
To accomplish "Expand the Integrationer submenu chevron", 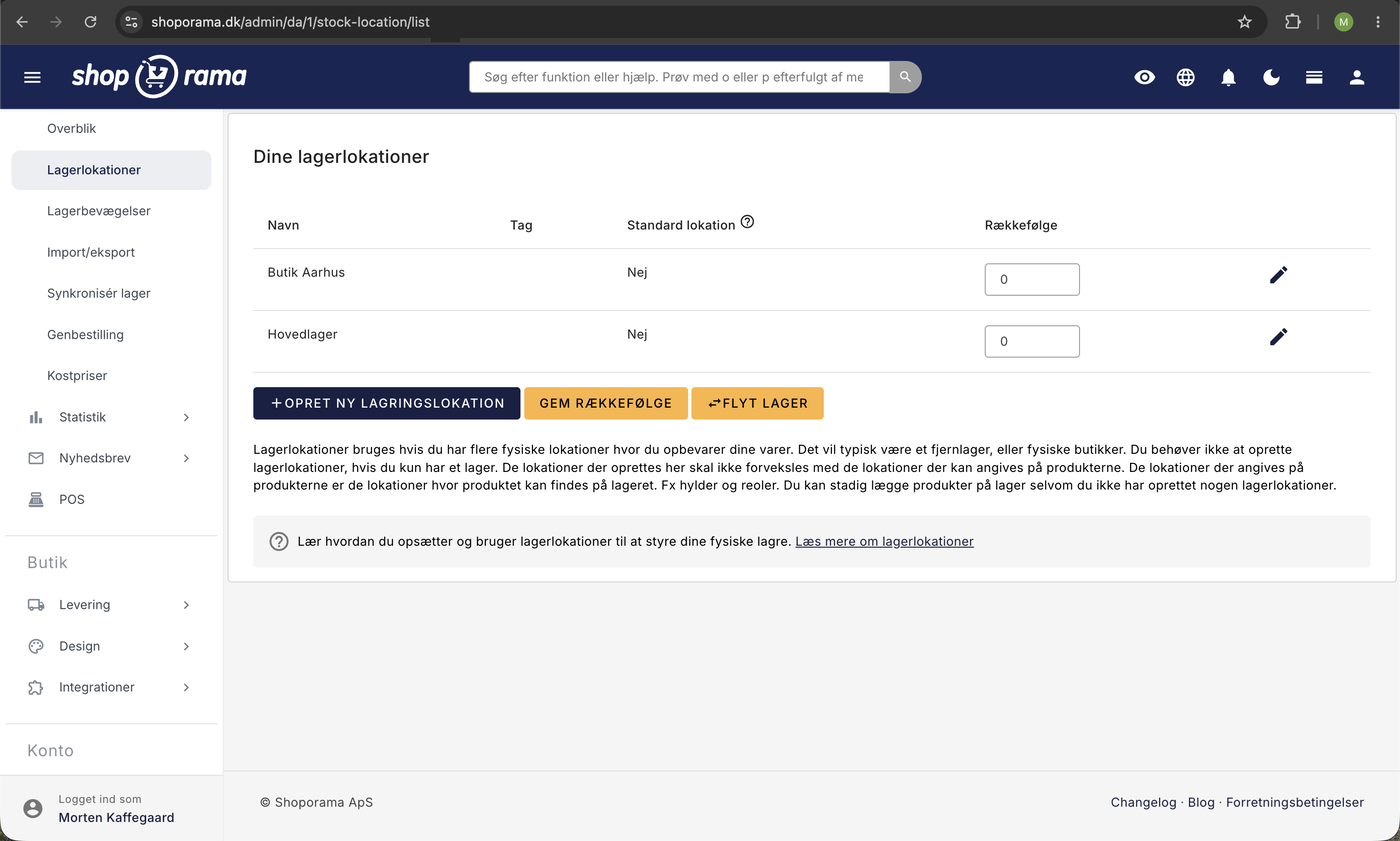I will [x=186, y=687].
